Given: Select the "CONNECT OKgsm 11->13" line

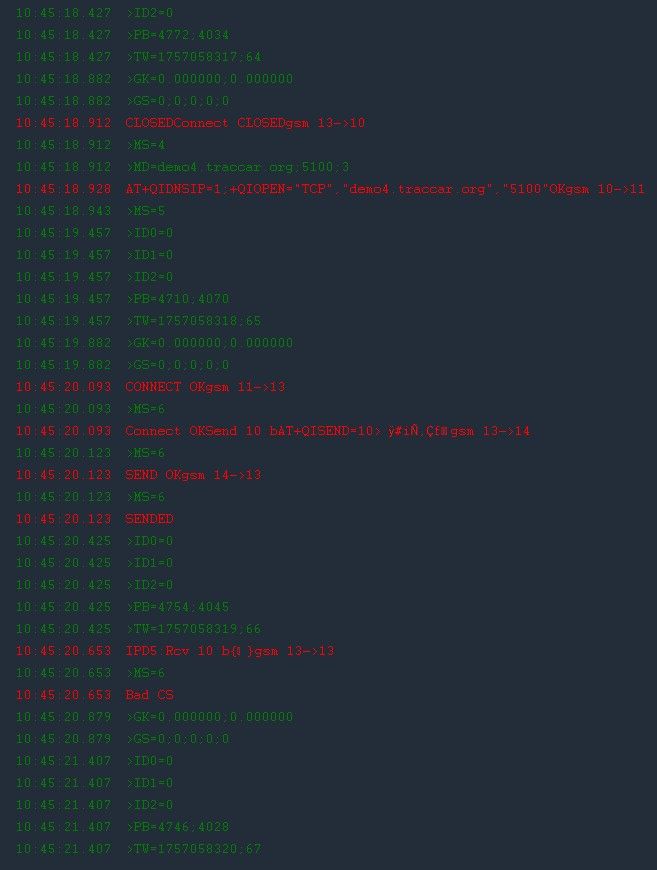Looking at the screenshot, I should tap(205, 387).
